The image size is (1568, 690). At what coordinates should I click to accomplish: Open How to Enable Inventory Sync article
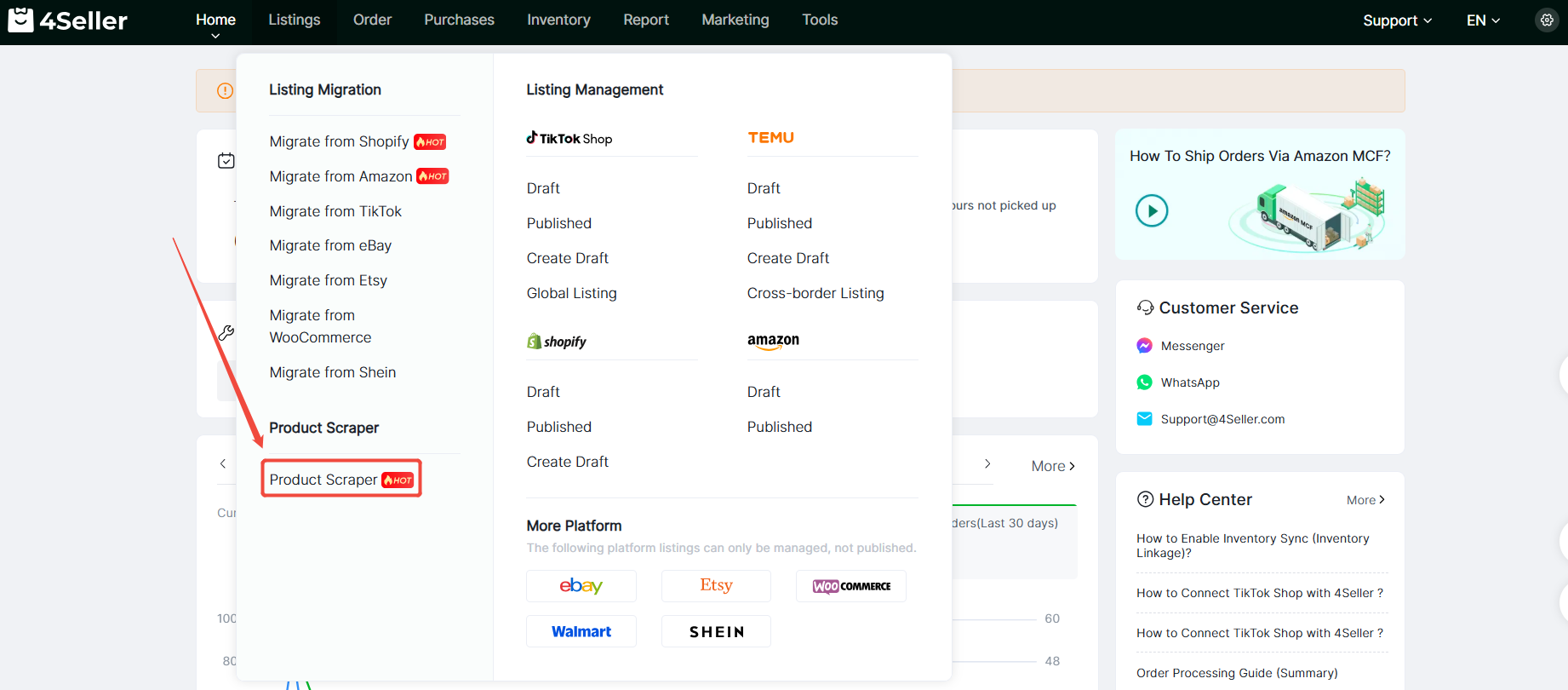[x=1253, y=545]
